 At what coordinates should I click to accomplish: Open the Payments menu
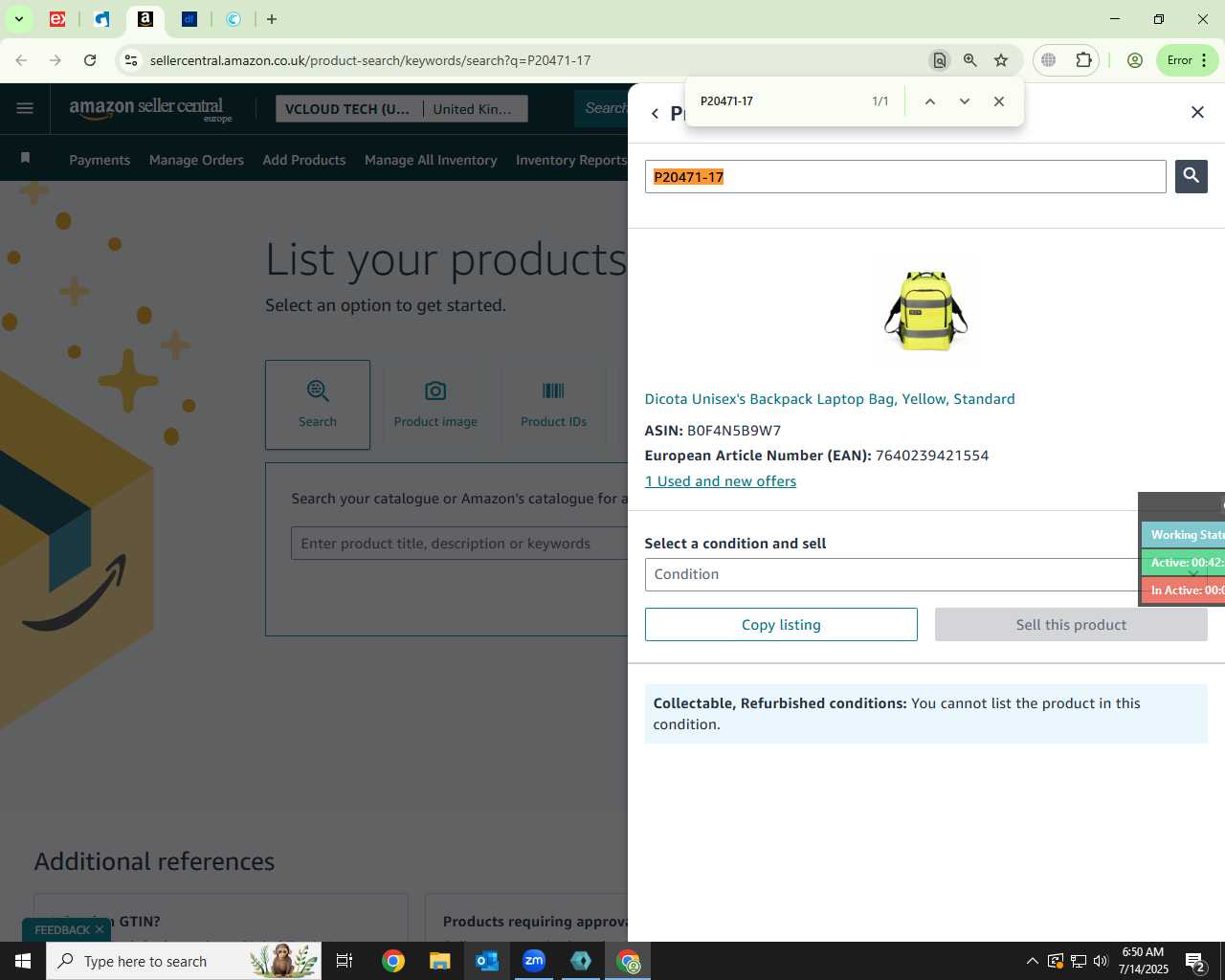tap(100, 160)
